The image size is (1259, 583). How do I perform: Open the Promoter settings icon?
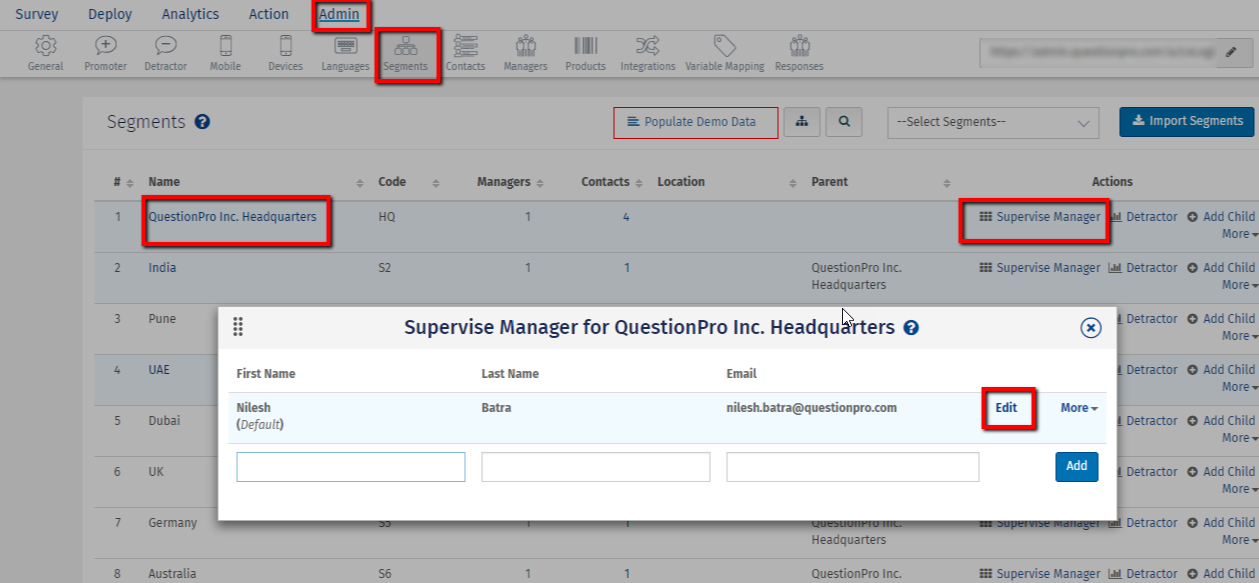click(x=105, y=53)
